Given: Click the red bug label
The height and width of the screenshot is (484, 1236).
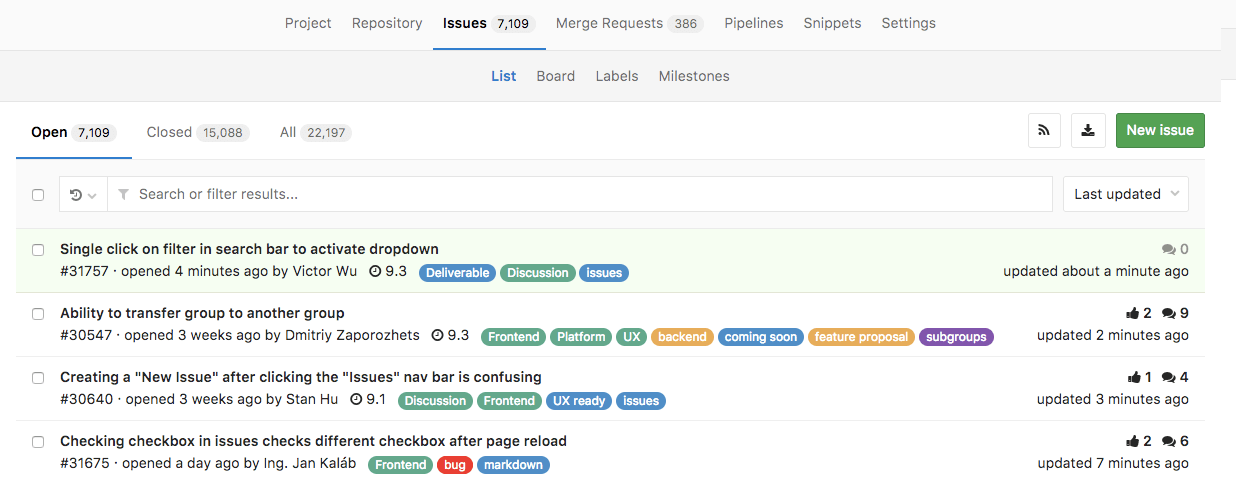Looking at the screenshot, I should (x=455, y=465).
